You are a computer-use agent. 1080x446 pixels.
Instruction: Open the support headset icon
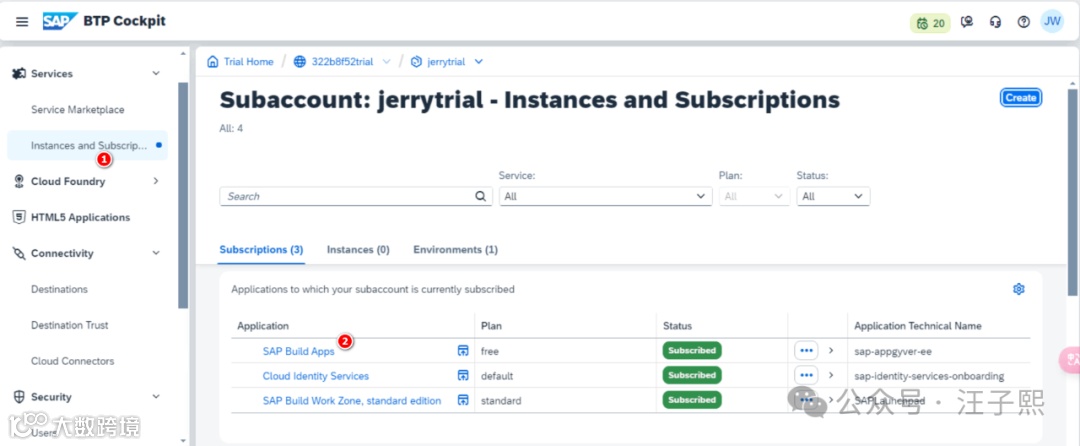point(995,22)
